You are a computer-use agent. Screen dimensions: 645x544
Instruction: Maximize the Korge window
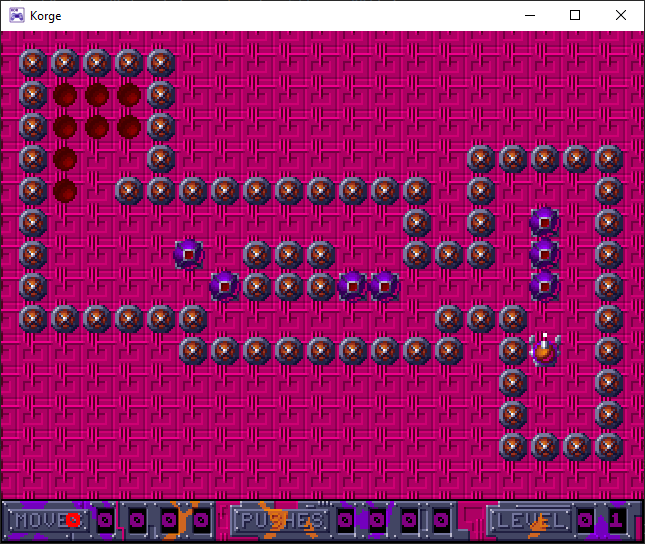[x=575, y=16]
